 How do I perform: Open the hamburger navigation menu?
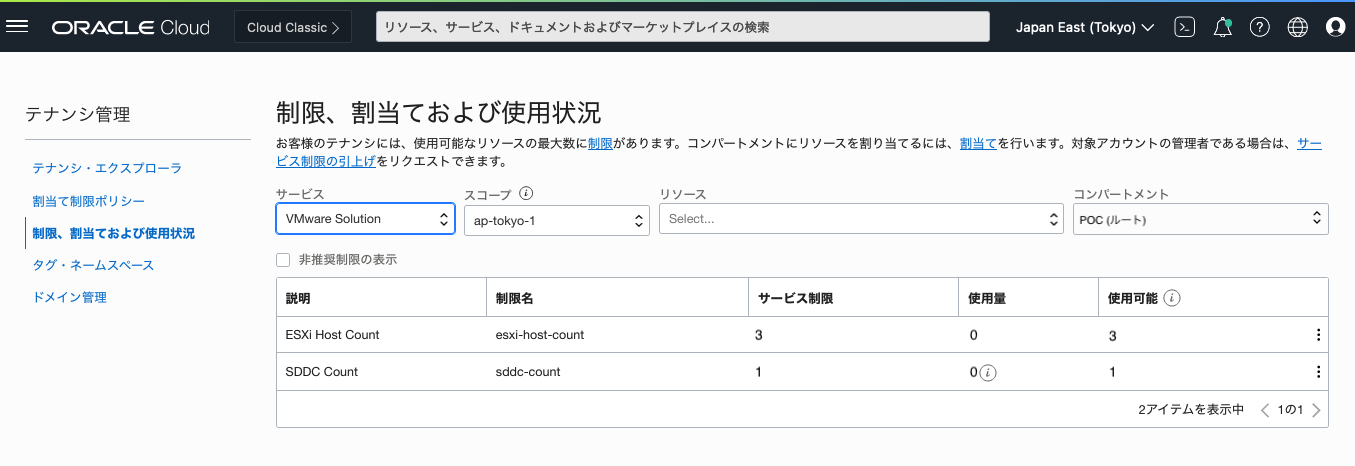tap(17, 27)
